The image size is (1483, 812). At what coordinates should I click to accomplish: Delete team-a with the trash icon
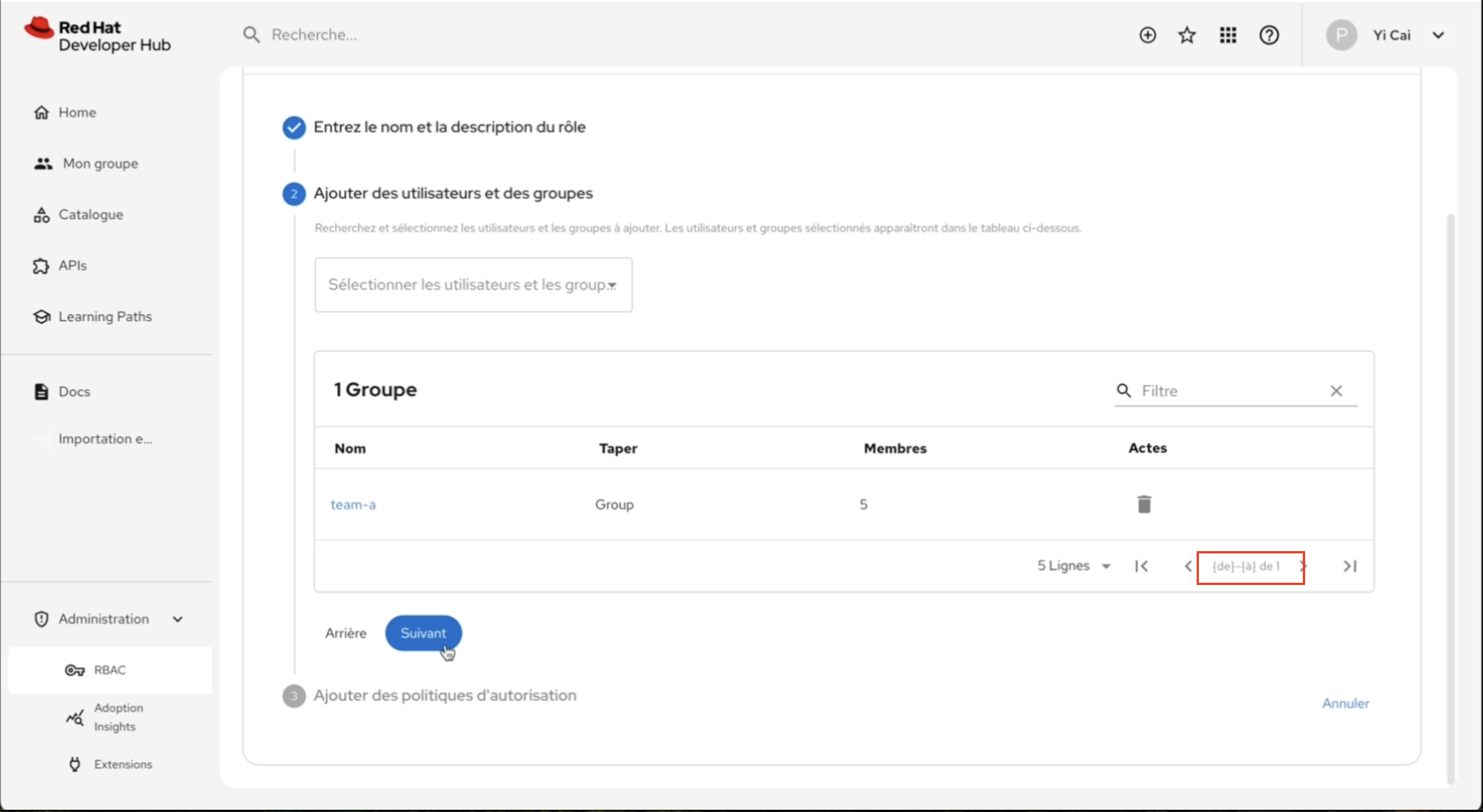(x=1144, y=504)
